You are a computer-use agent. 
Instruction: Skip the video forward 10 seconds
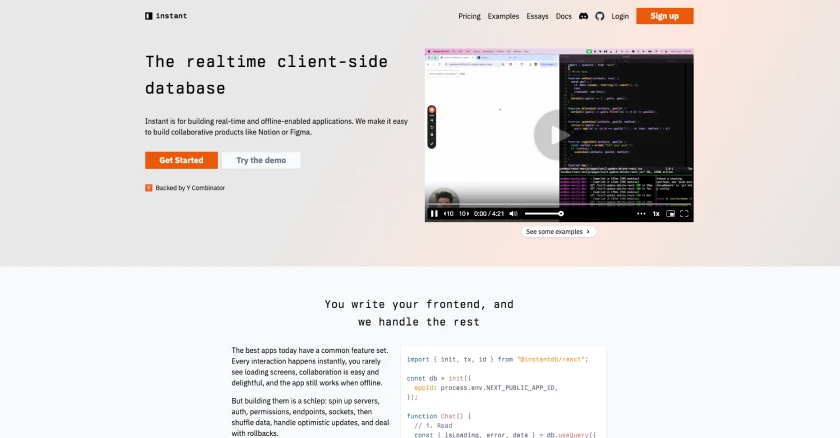[464, 214]
